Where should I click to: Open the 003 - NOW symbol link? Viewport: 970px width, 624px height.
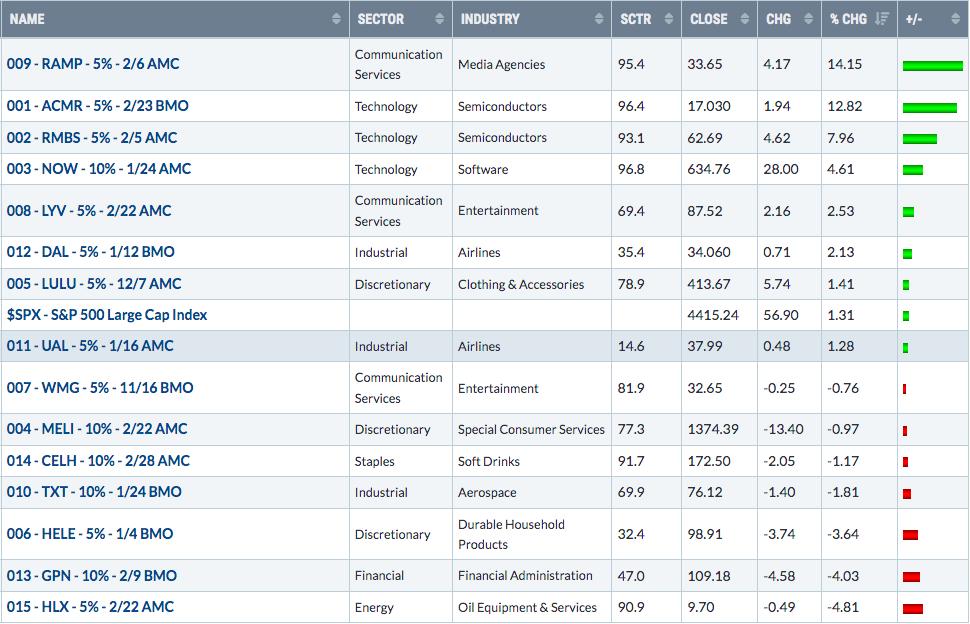[99, 169]
